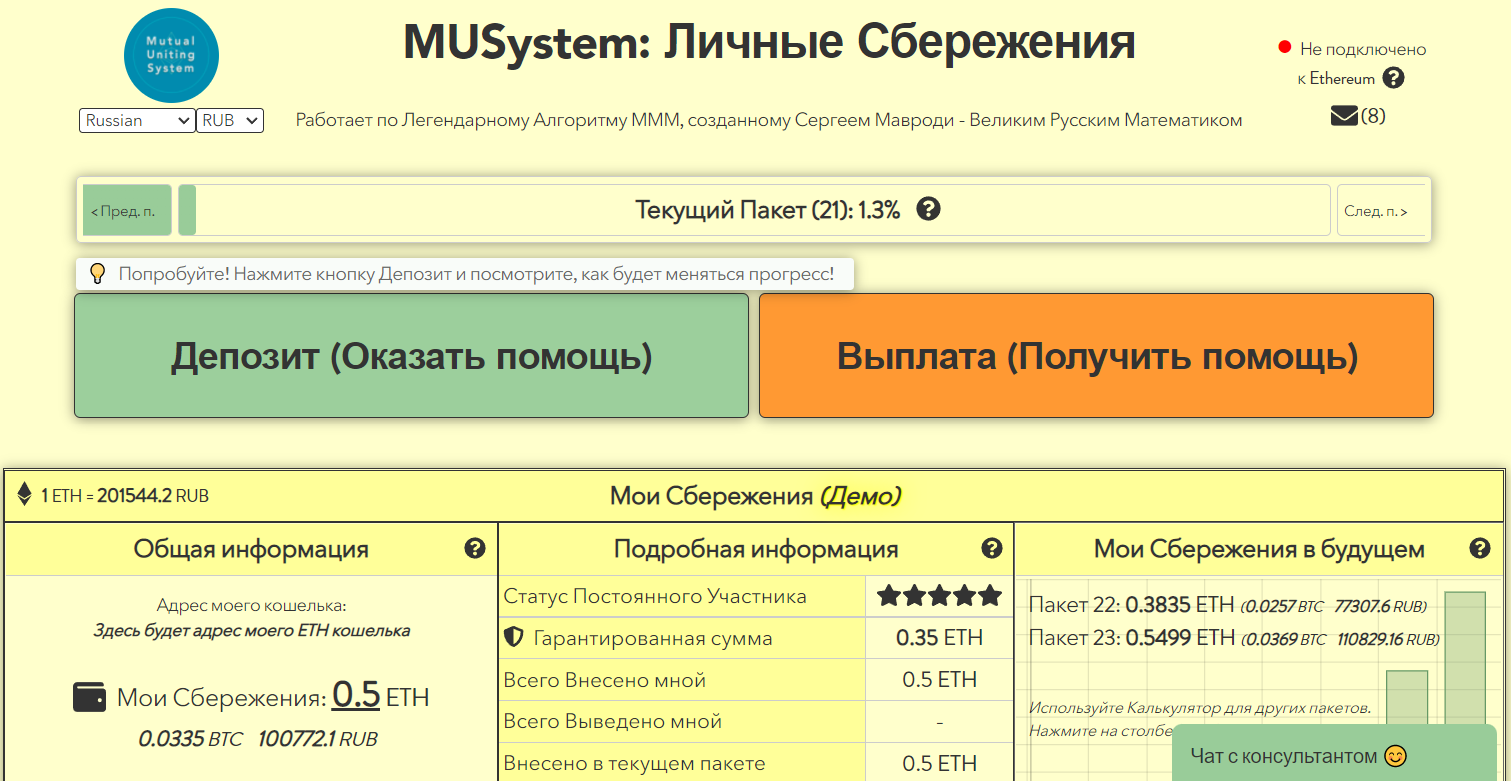Click the 0.5 ETH savings value
Screen dimensions: 1511x781
point(356,695)
